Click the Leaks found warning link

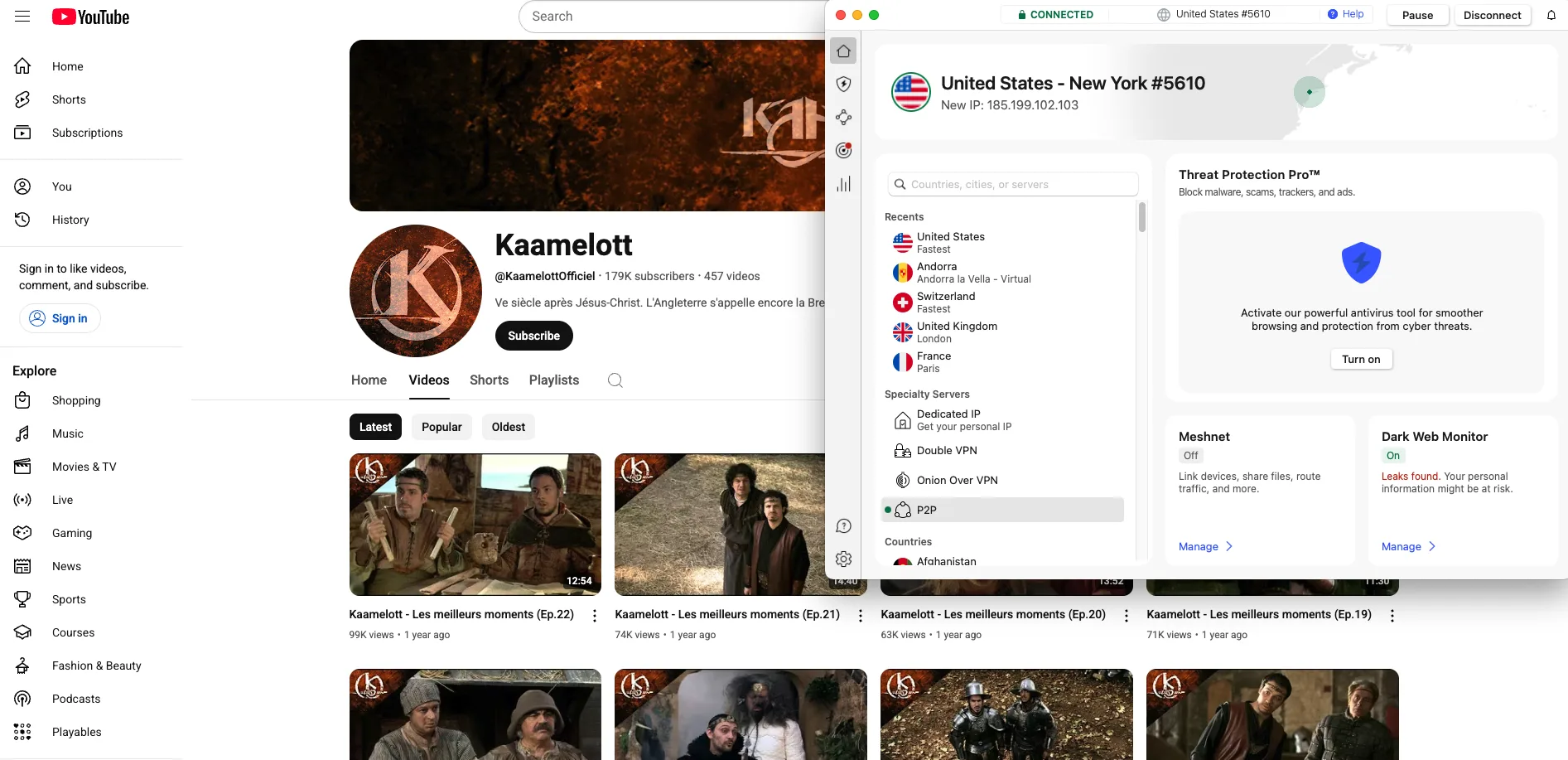[1410, 477]
